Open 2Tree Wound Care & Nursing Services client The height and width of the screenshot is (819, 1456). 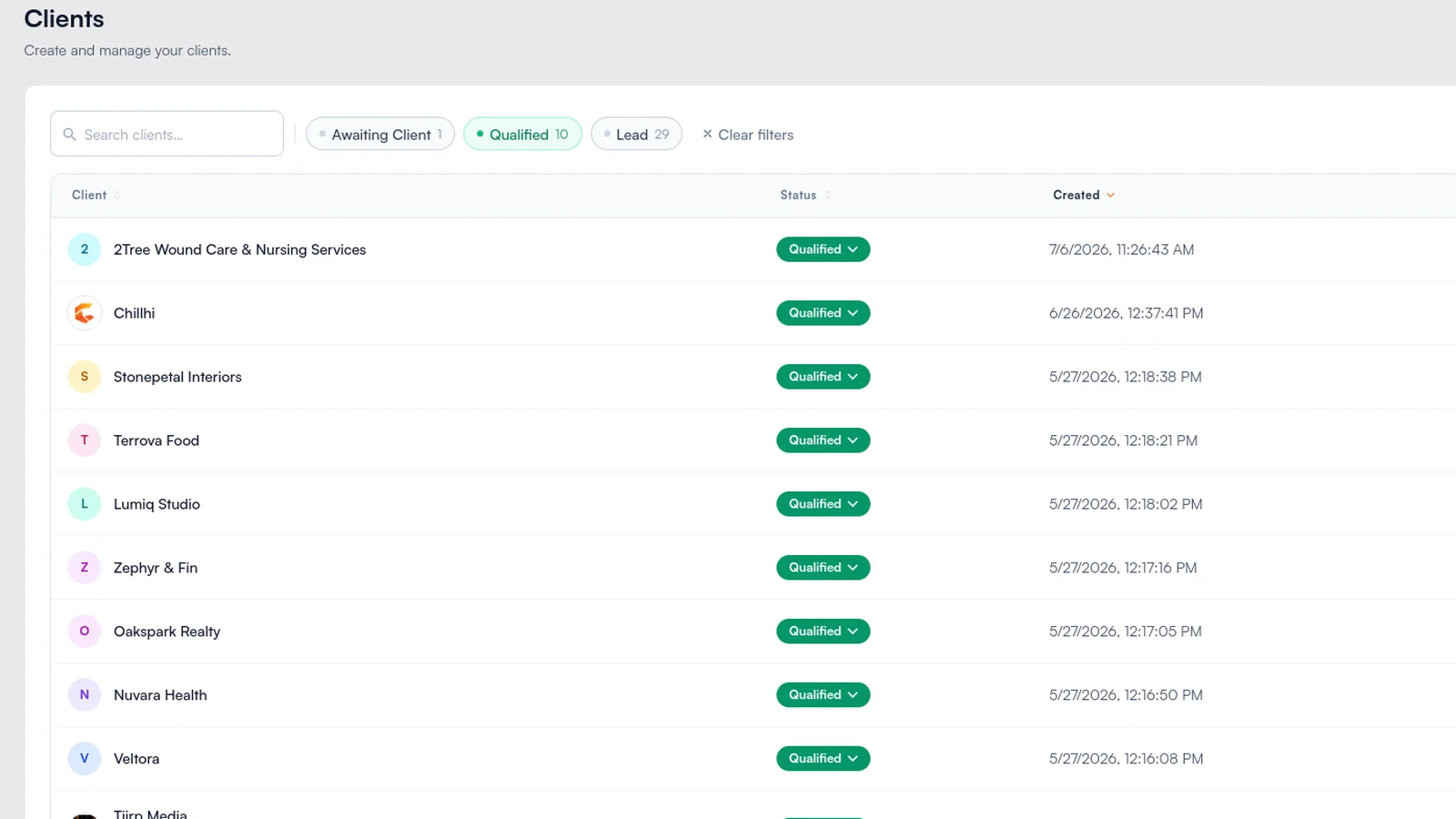pyautogui.click(x=239, y=249)
